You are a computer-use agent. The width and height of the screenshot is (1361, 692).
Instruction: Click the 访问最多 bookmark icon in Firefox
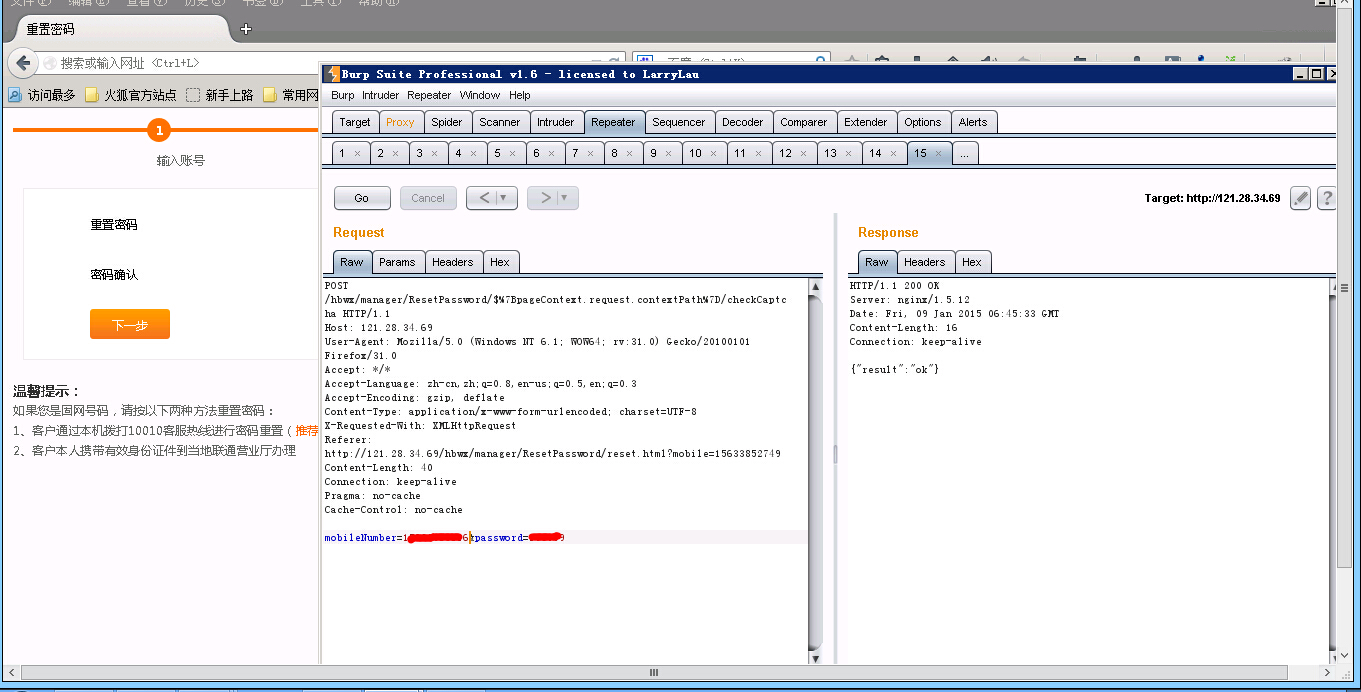click(15, 95)
